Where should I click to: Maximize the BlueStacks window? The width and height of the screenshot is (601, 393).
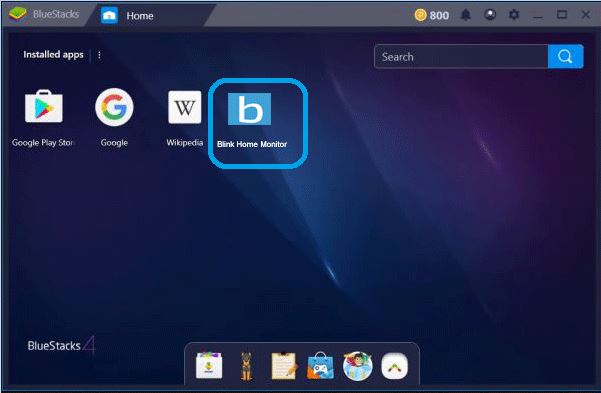click(x=562, y=15)
